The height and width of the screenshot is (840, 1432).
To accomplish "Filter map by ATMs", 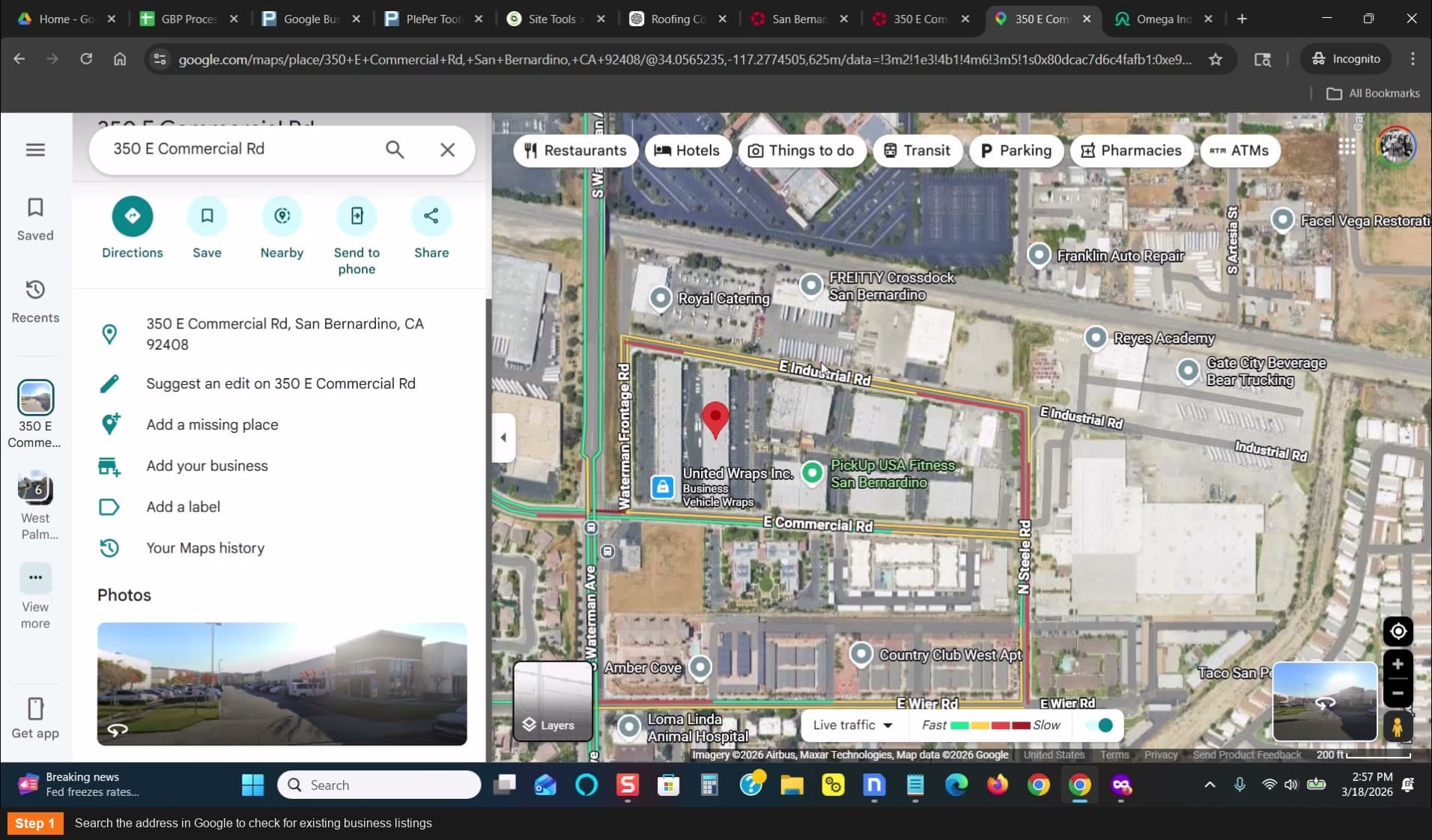I will click(x=1240, y=150).
